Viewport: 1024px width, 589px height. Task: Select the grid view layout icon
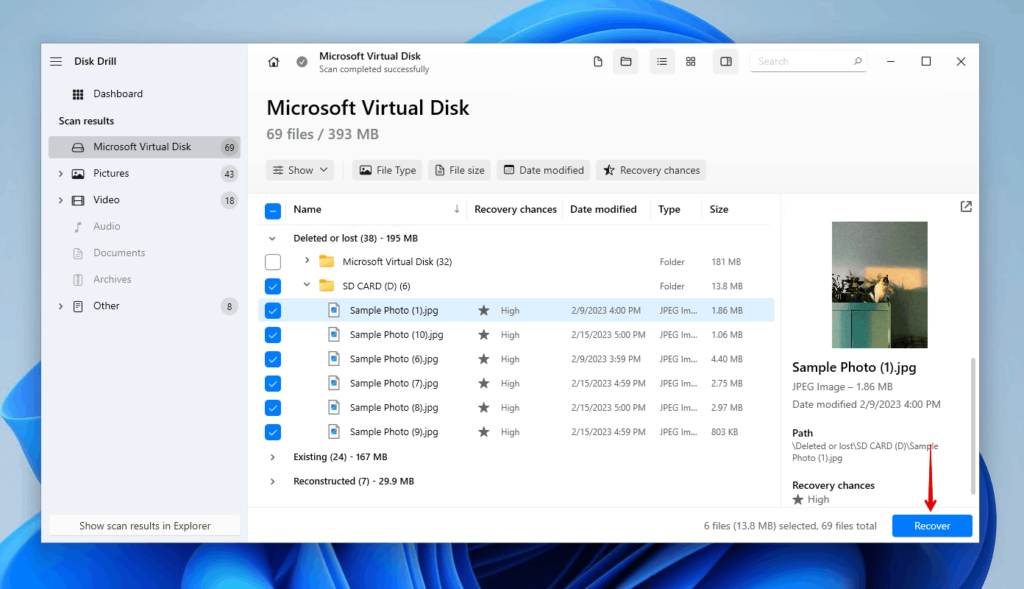tap(691, 62)
